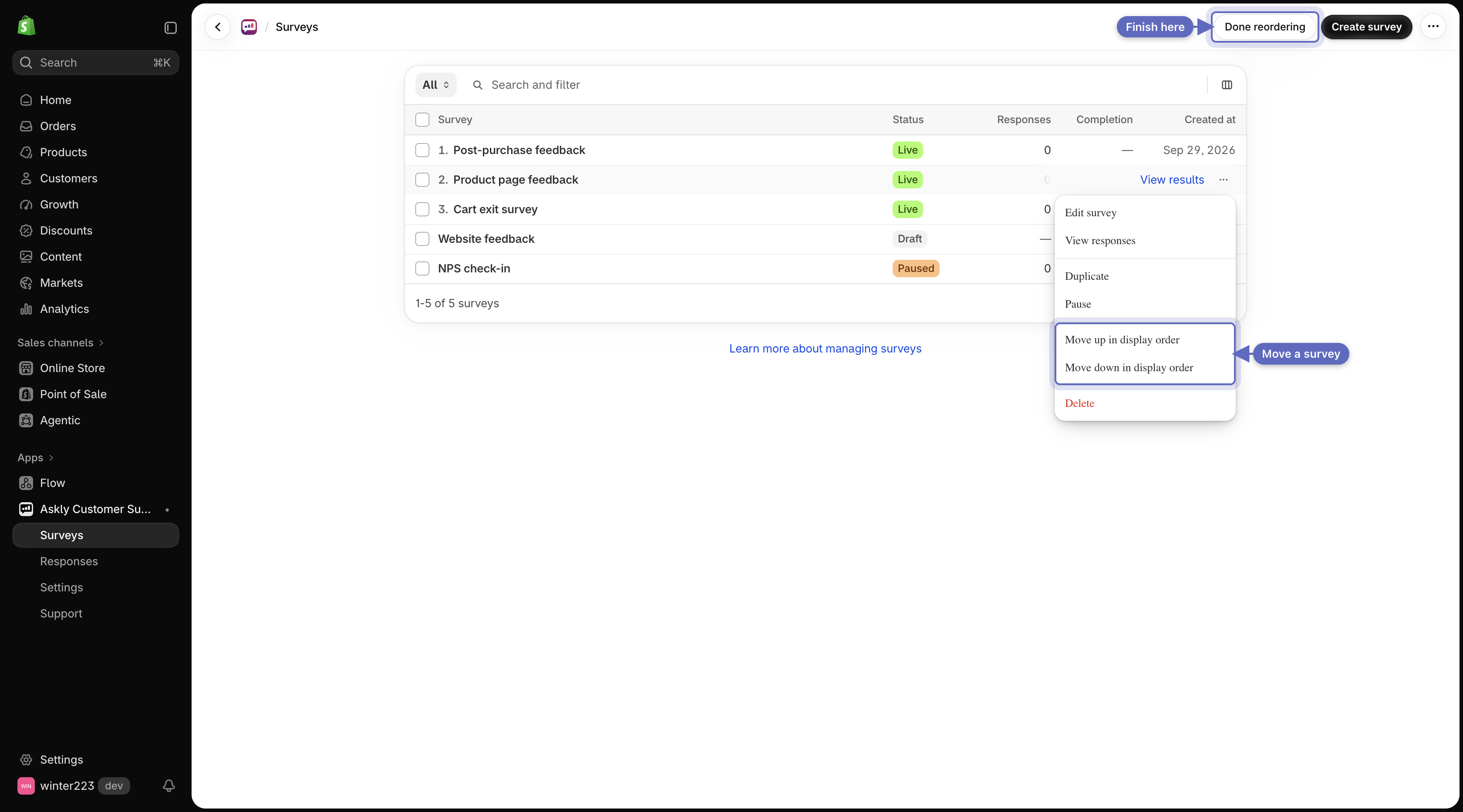
Task: Click the Askly icon in breadcrumb
Action: (x=249, y=27)
